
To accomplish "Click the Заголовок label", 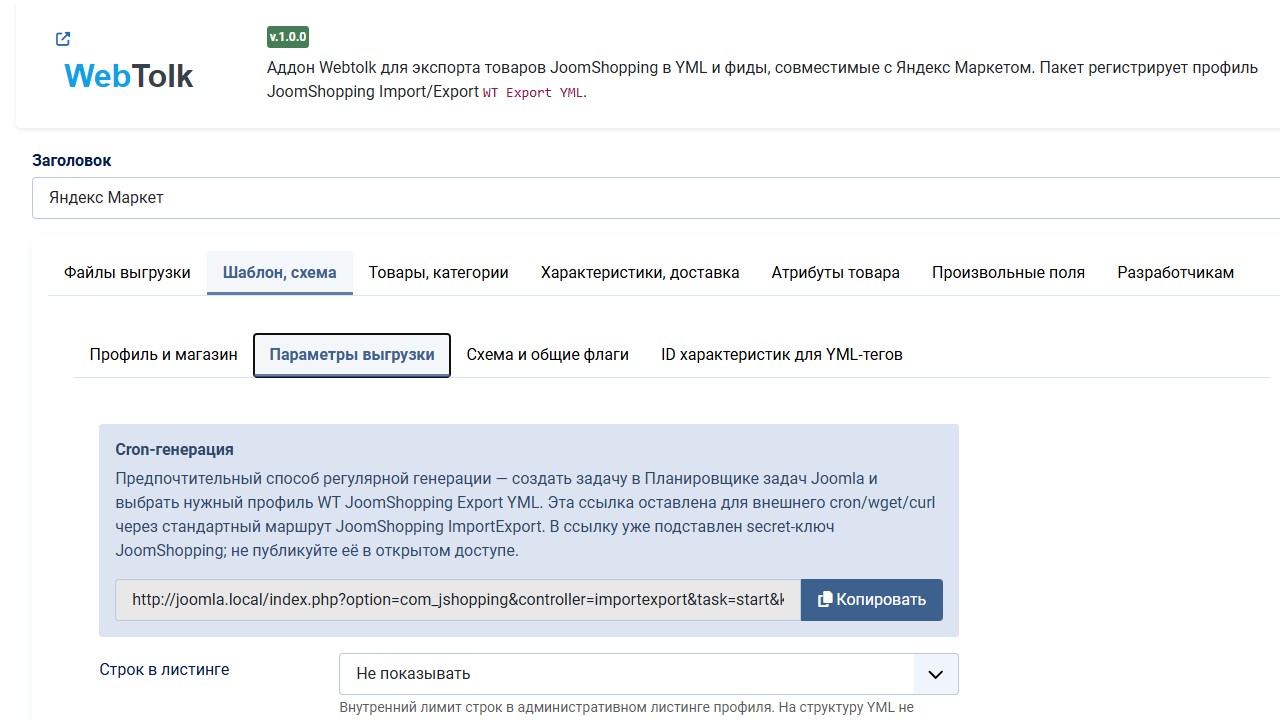I will pyautogui.click(x=72, y=160).
